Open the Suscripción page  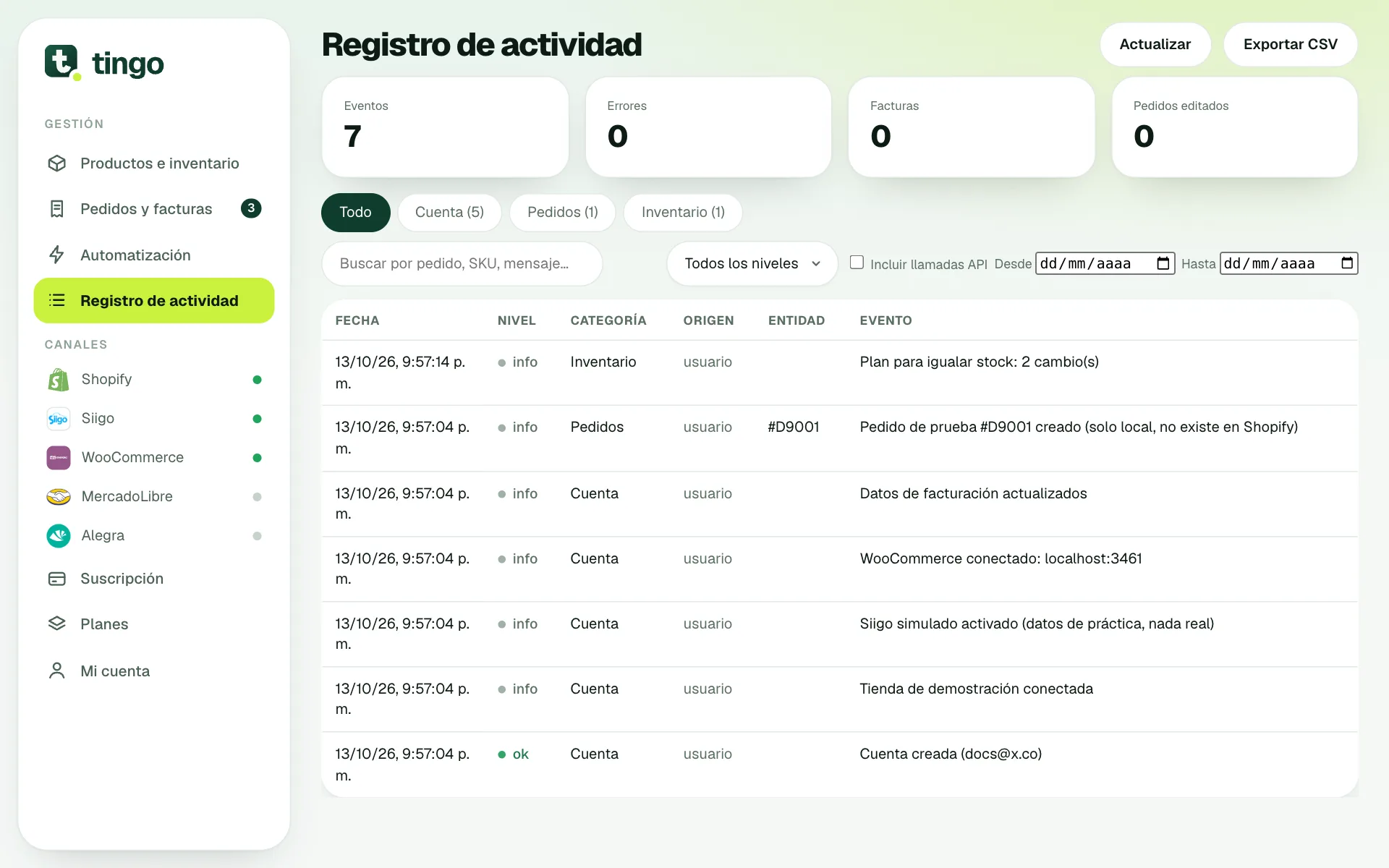pyautogui.click(x=154, y=579)
